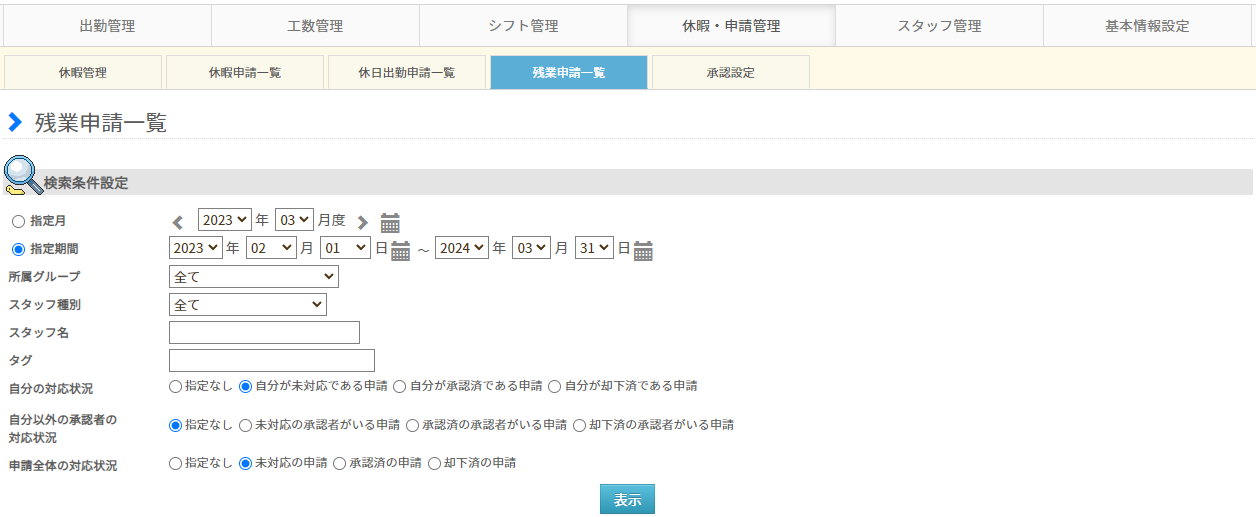Choose 指定なし for 自分以外の承認者の対応状況
Screen dimensions: 1256x517
(176, 425)
